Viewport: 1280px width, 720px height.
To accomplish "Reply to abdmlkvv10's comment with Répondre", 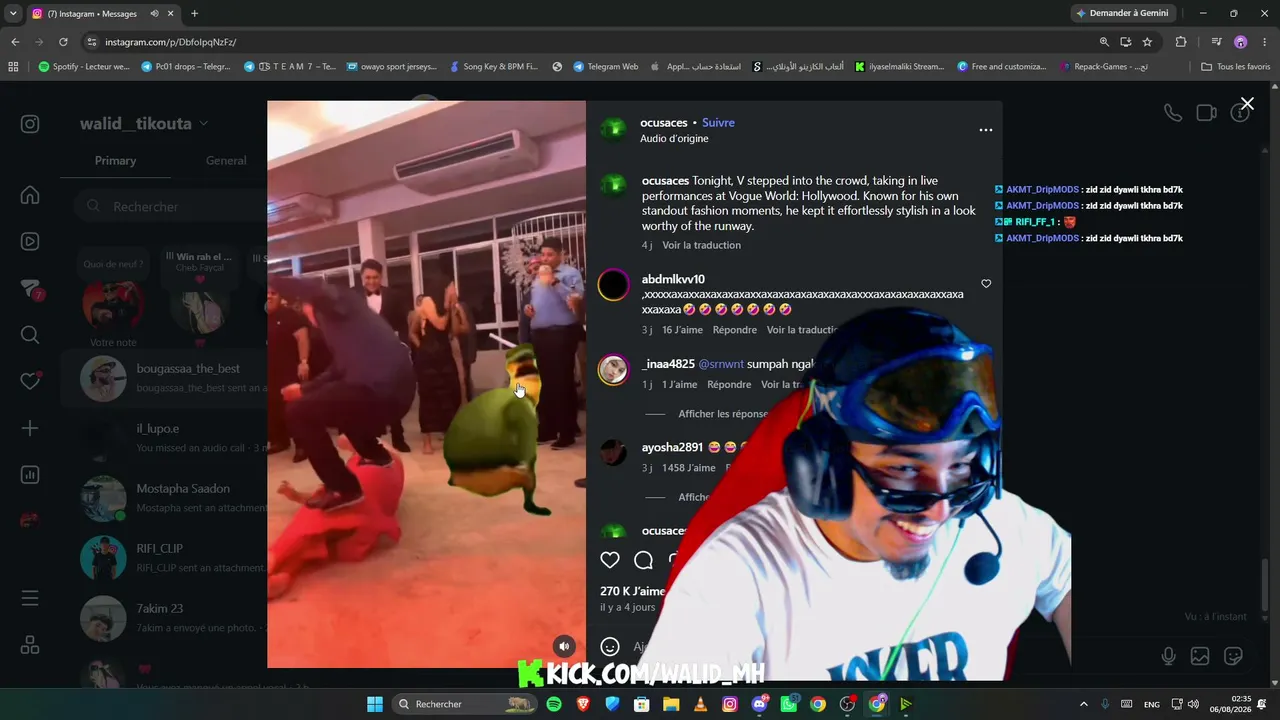I will (x=735, y=330).
